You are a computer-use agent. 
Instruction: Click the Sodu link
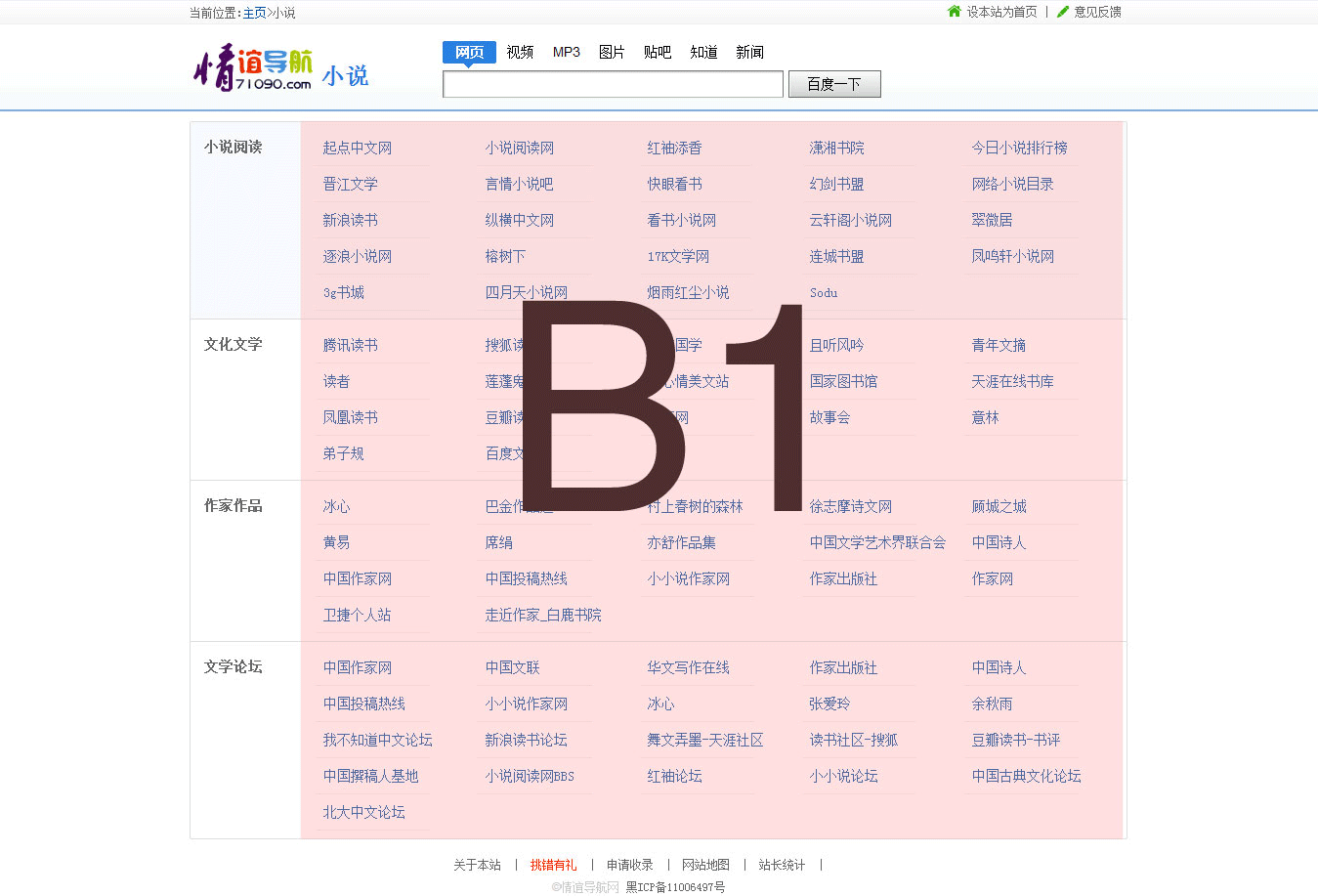coord(824,292)
